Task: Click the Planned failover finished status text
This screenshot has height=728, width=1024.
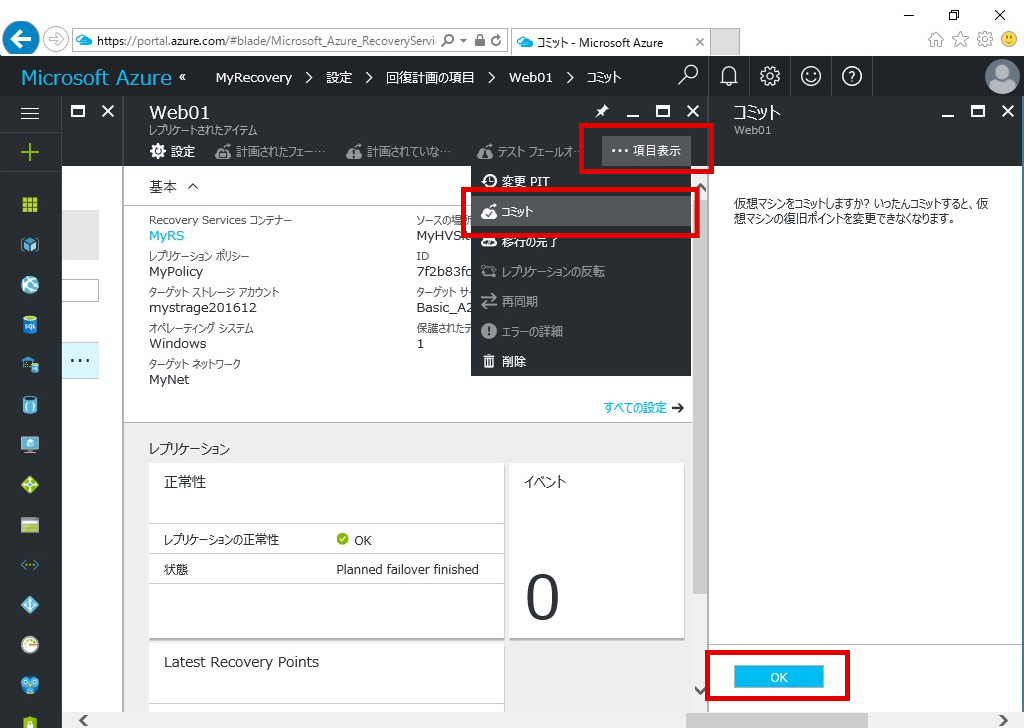Action: 407,569
